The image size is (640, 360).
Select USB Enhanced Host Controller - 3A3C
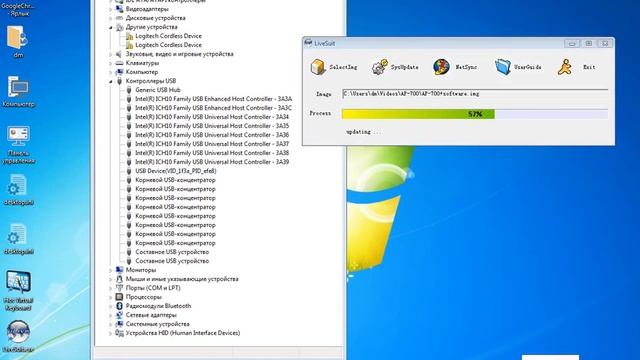(213, 108)
